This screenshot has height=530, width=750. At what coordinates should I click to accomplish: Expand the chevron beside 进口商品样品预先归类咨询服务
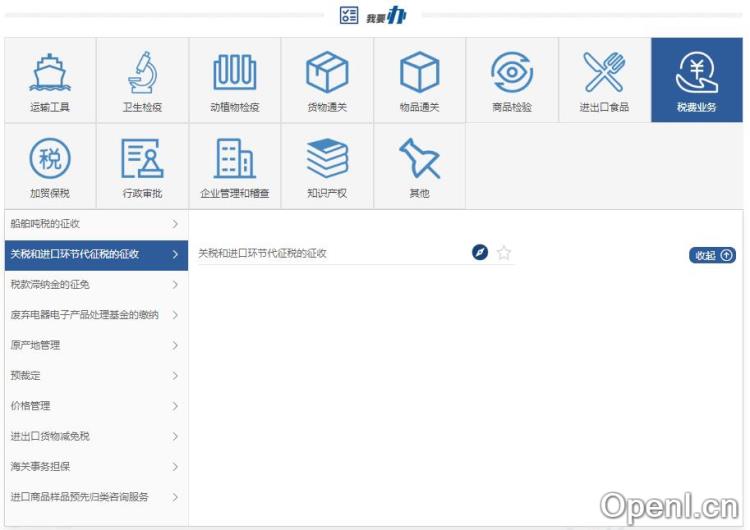(175, 497)
